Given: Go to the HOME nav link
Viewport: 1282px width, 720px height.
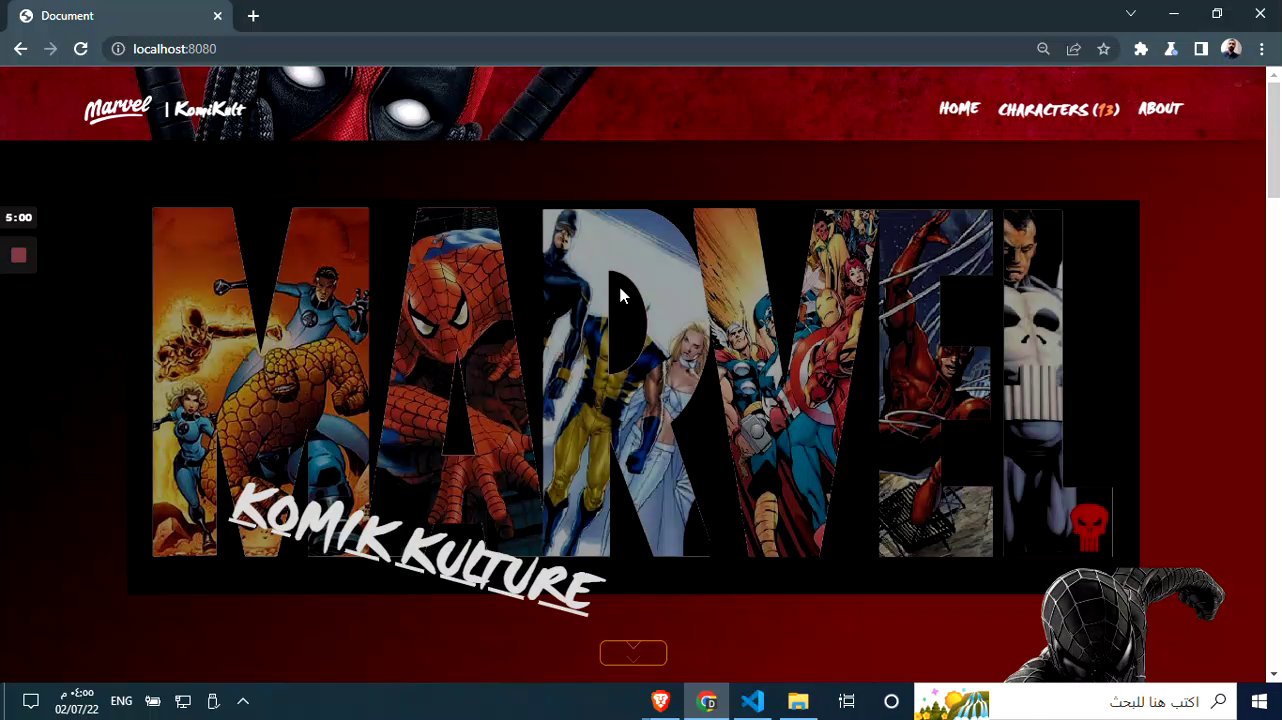Looking at the screenshot, I should click(959, 109).
